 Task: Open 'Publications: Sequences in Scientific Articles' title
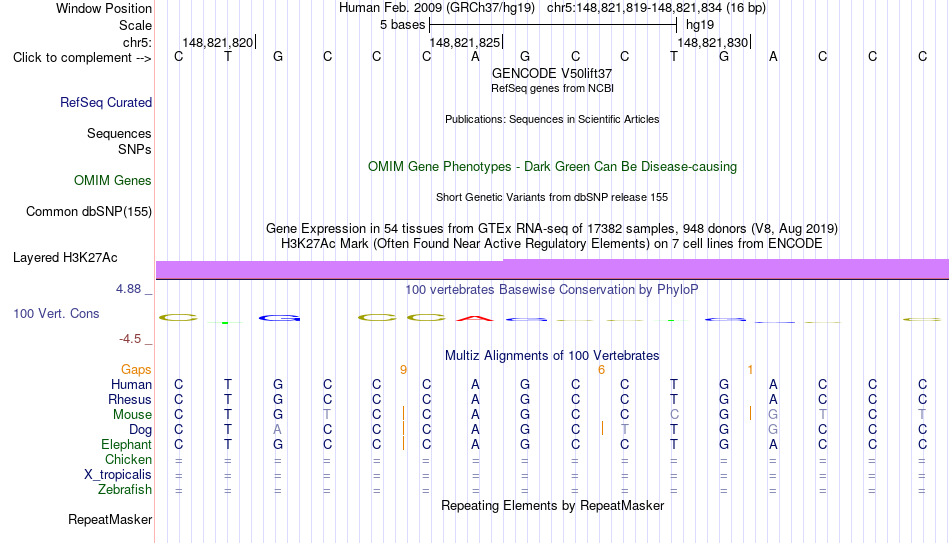[x=552, y=119]
